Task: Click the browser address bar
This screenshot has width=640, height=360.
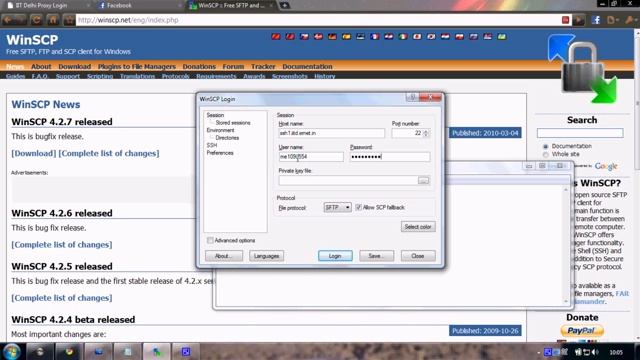Action: 318,20
